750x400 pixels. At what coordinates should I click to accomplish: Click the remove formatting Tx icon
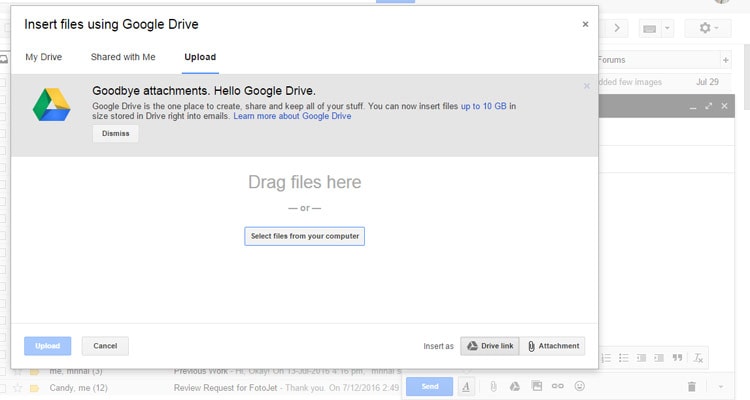(698, 358)
